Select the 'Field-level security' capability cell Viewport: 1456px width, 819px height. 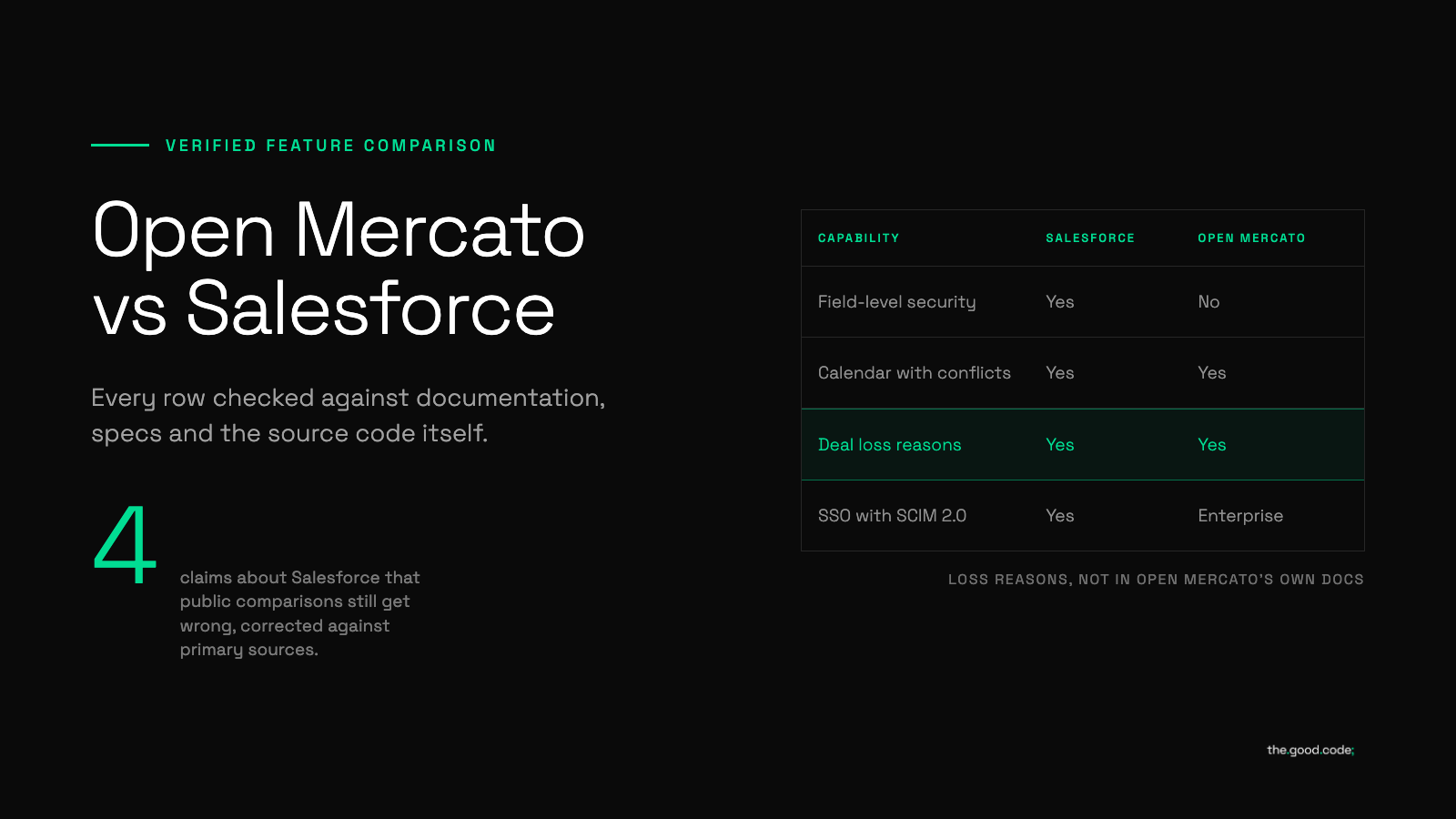click(896, 302)
